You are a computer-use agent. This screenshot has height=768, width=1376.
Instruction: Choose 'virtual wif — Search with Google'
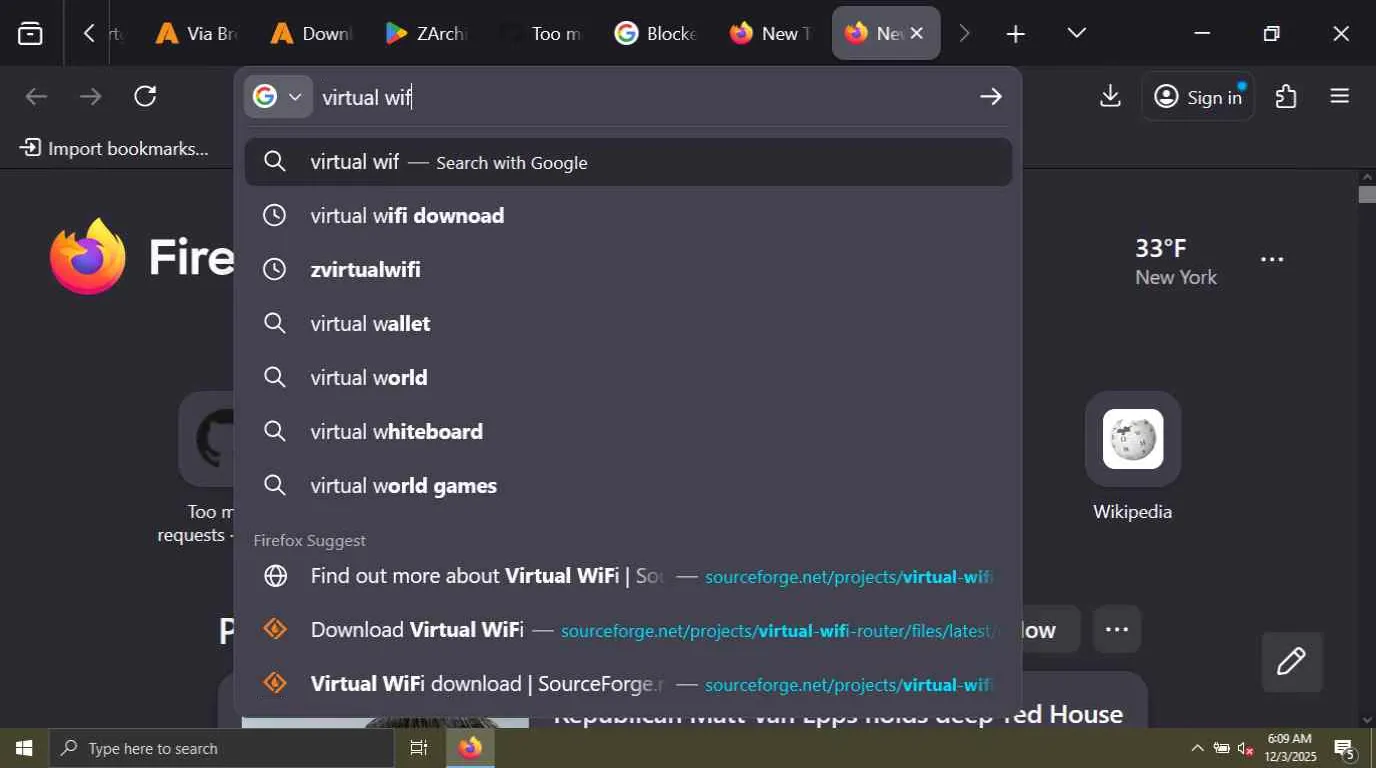pos(628,162)
